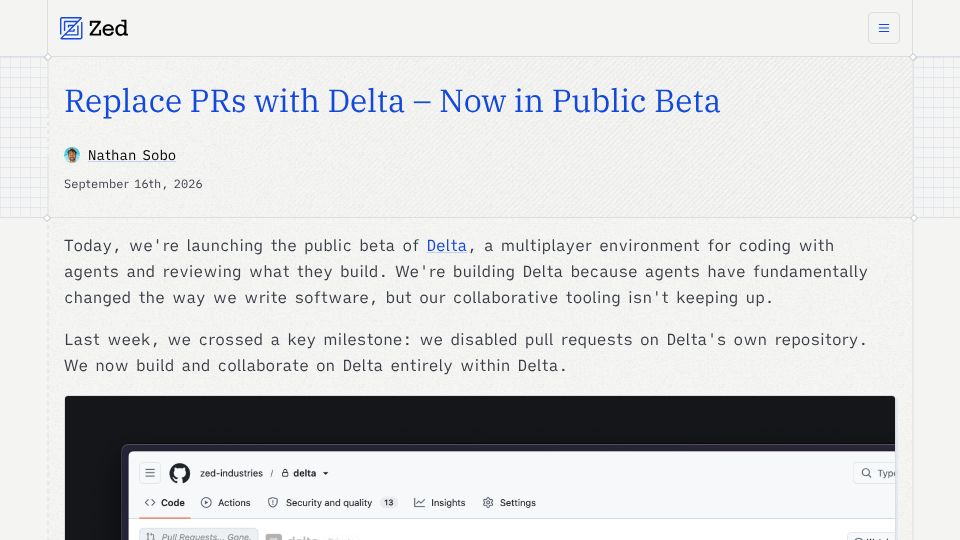Click the embedded GitHub screenshot image
This screenshot has width=960, height=540.
480,468
